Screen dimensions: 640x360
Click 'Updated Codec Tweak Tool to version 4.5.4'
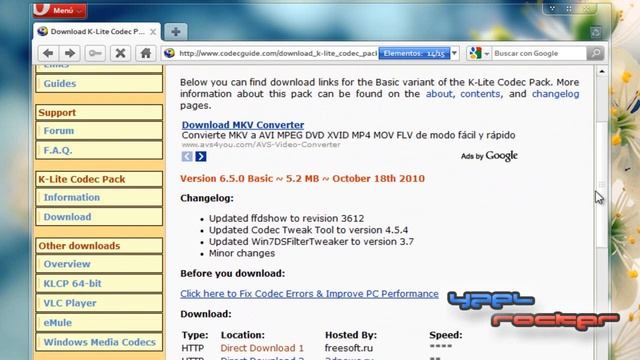pyautogui.click(x=309, y=230)
